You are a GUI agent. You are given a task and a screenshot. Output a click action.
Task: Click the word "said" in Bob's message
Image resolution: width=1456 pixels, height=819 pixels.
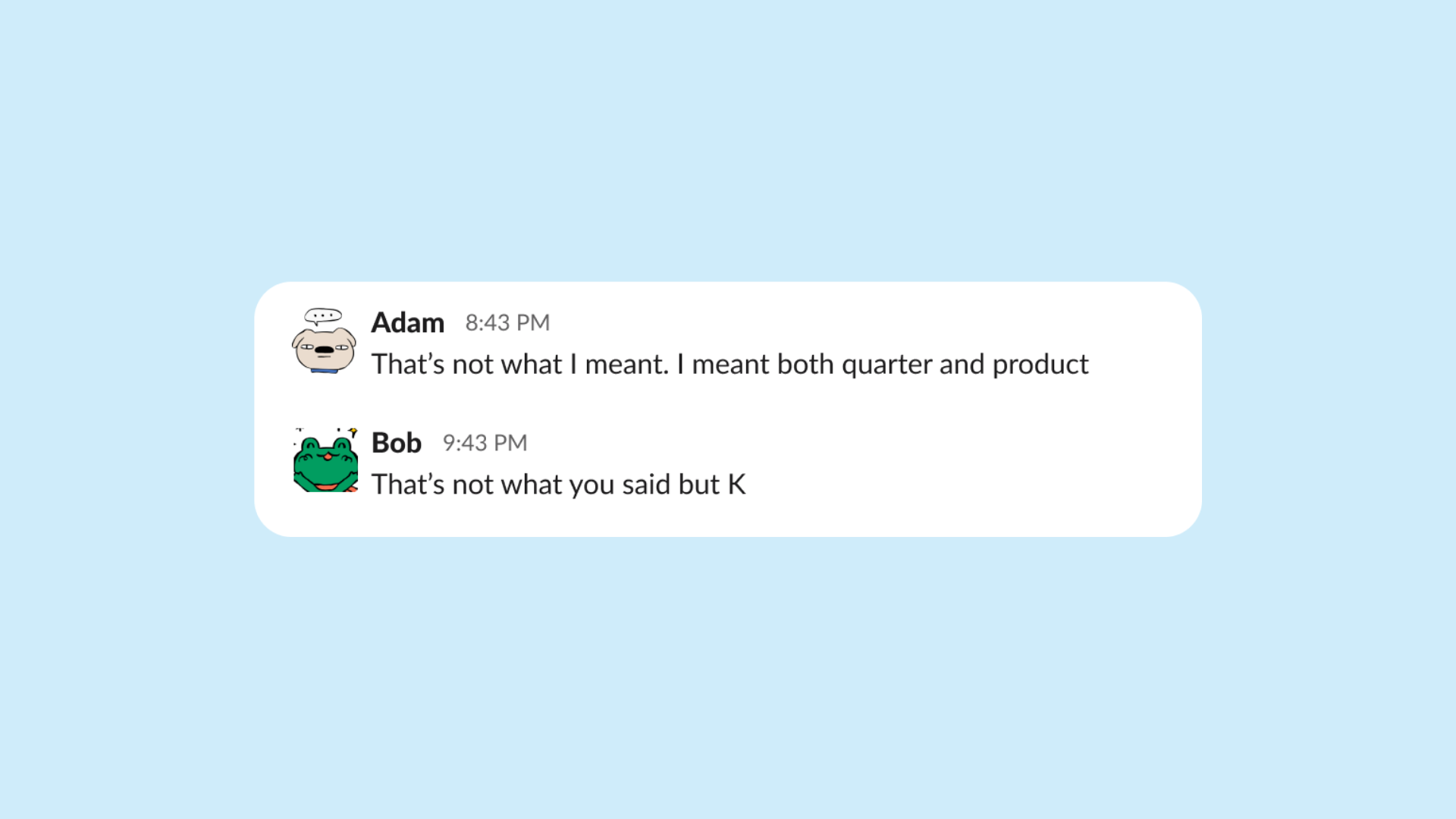click(646, 485)
